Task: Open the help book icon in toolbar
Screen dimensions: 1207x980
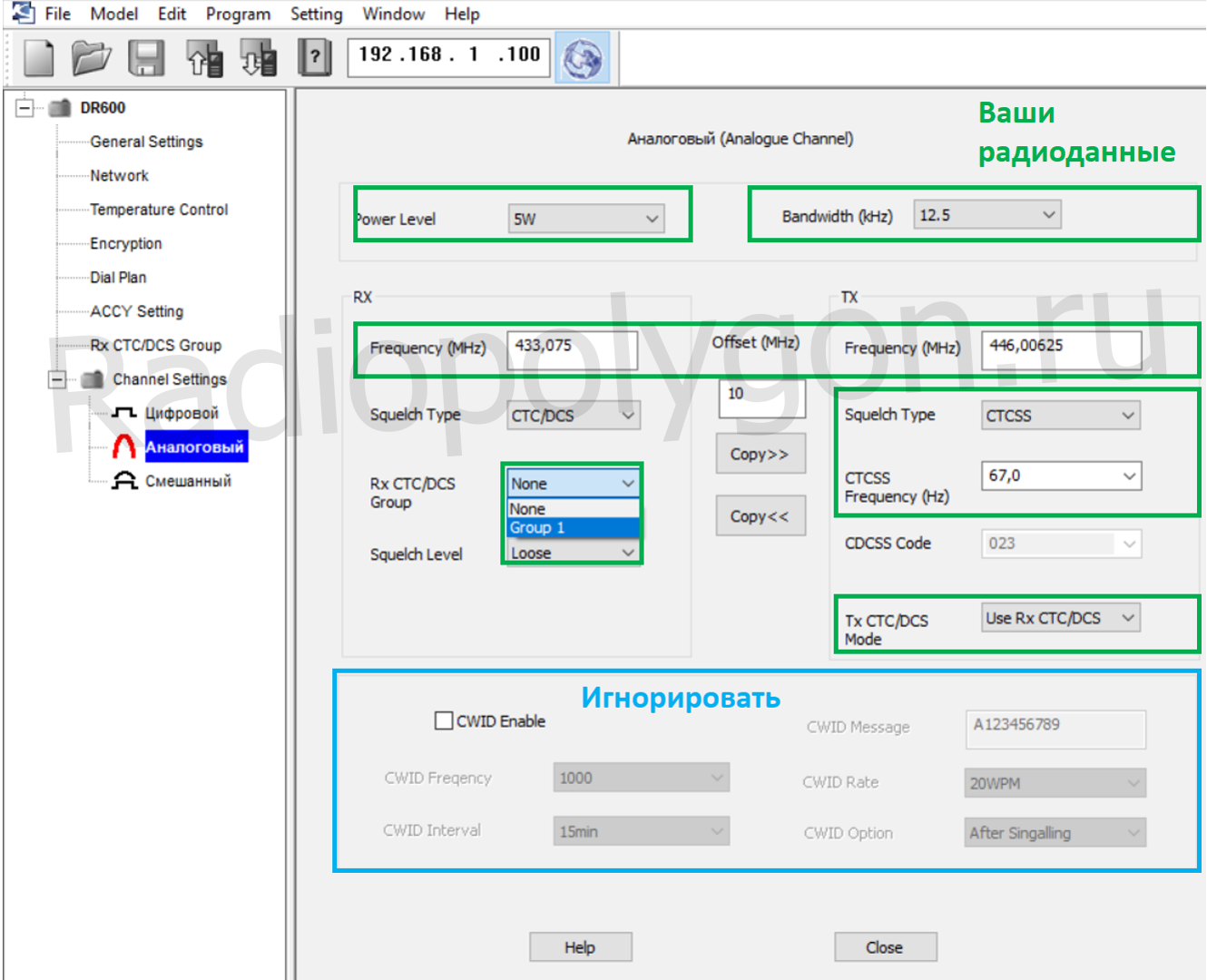Action: (314, 59)
